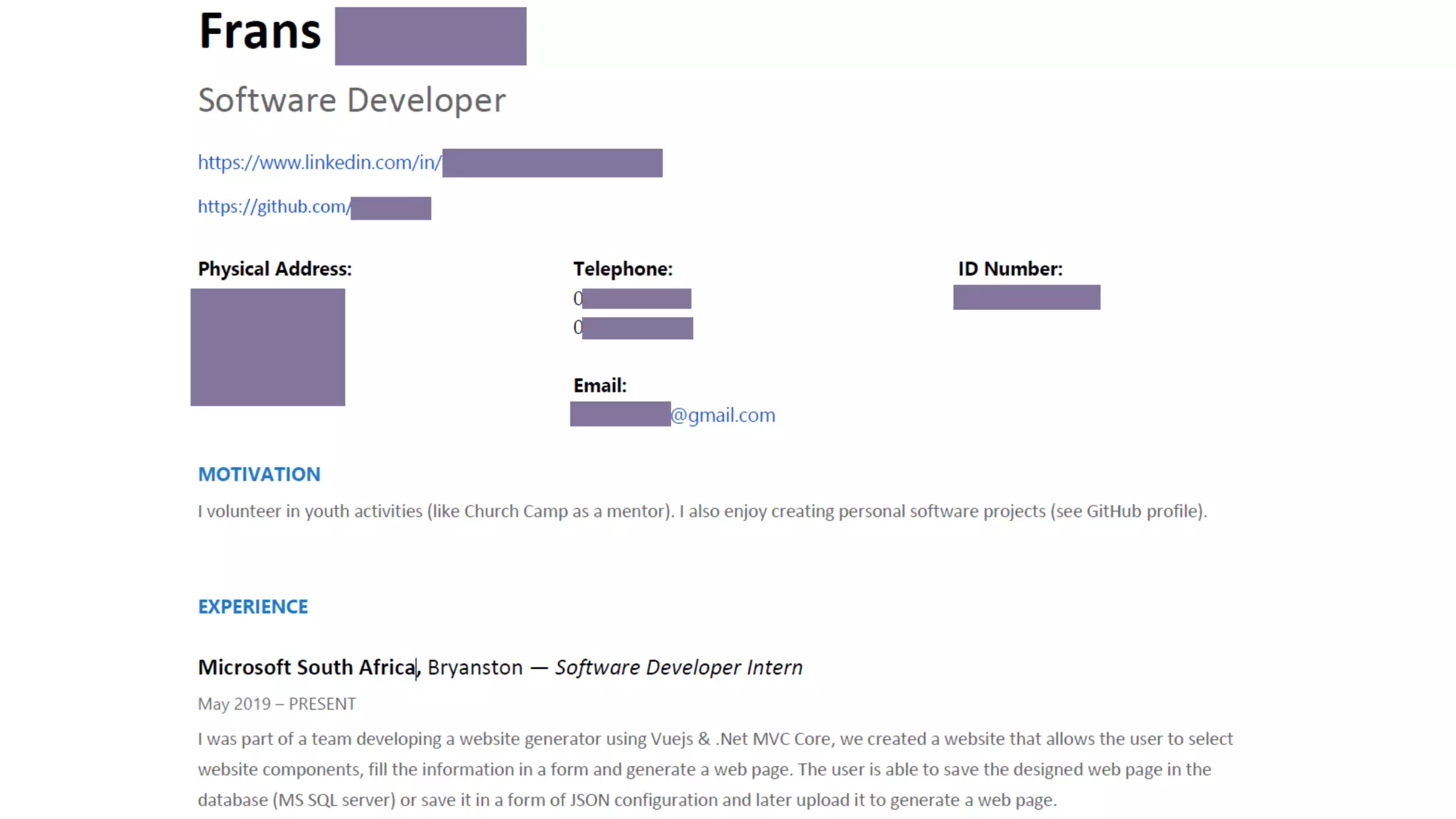Click the italic 'Software Developer Intern' title

(x=678, y=668)
